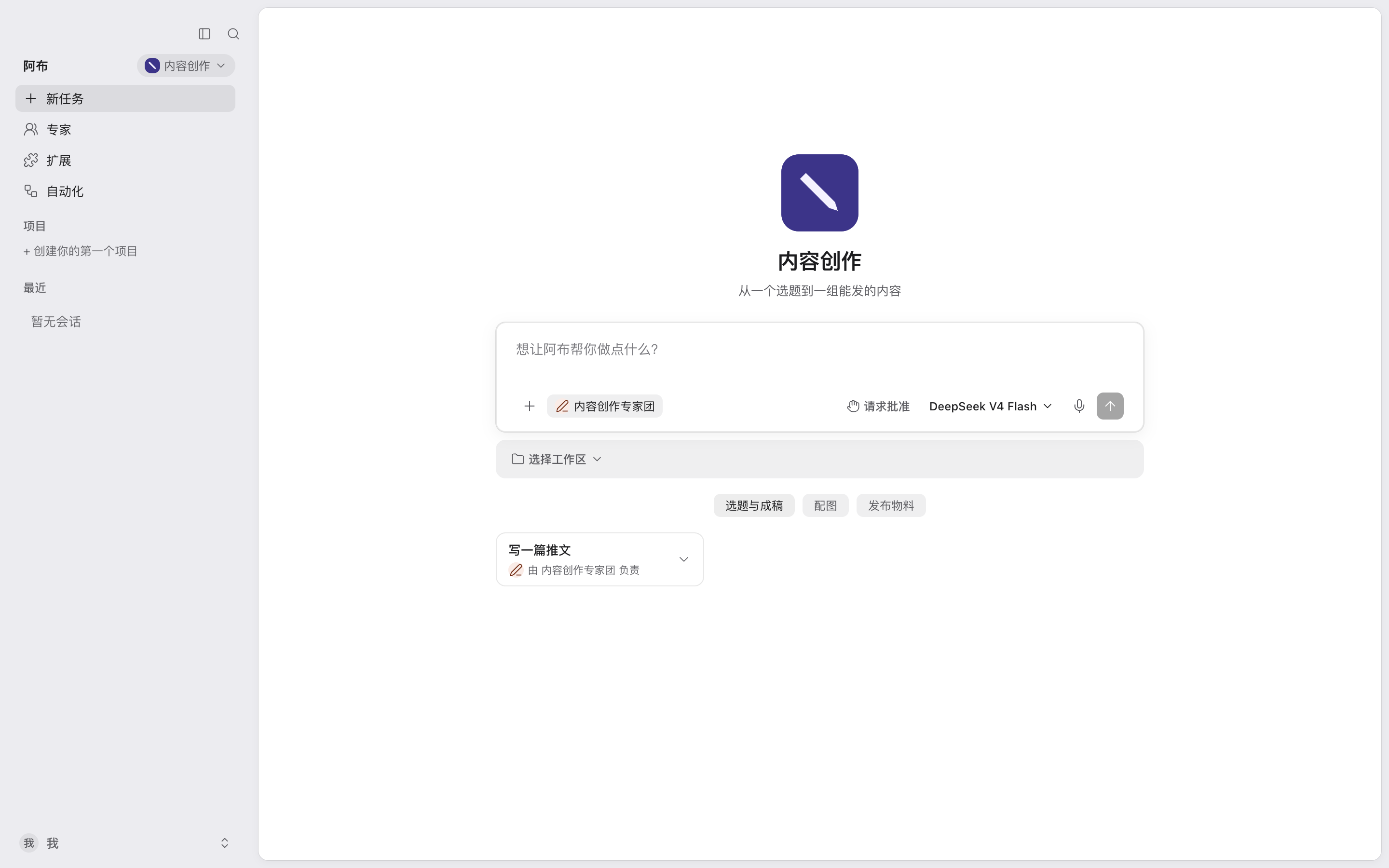Click the 暂无会话 text under 最近
Screen dimensions: 1389x868
pyautogui.click(x=56, y=322)
